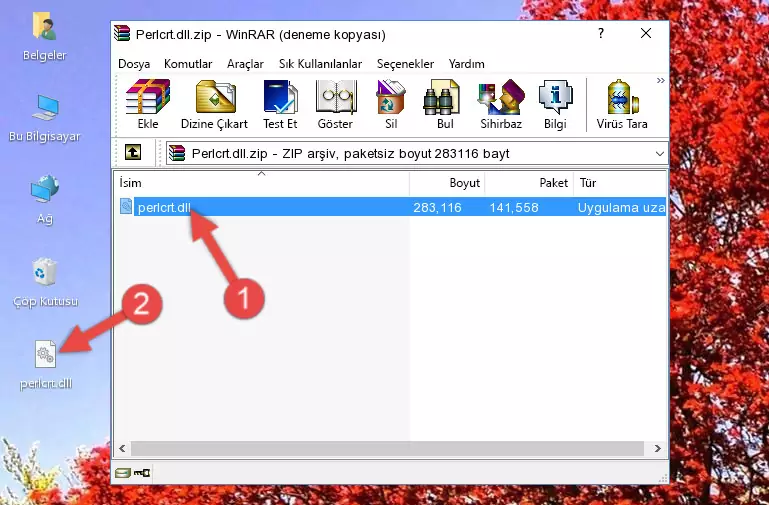
Task: Click the scrollbar left arrow
Action: click(x=122, y=448)
